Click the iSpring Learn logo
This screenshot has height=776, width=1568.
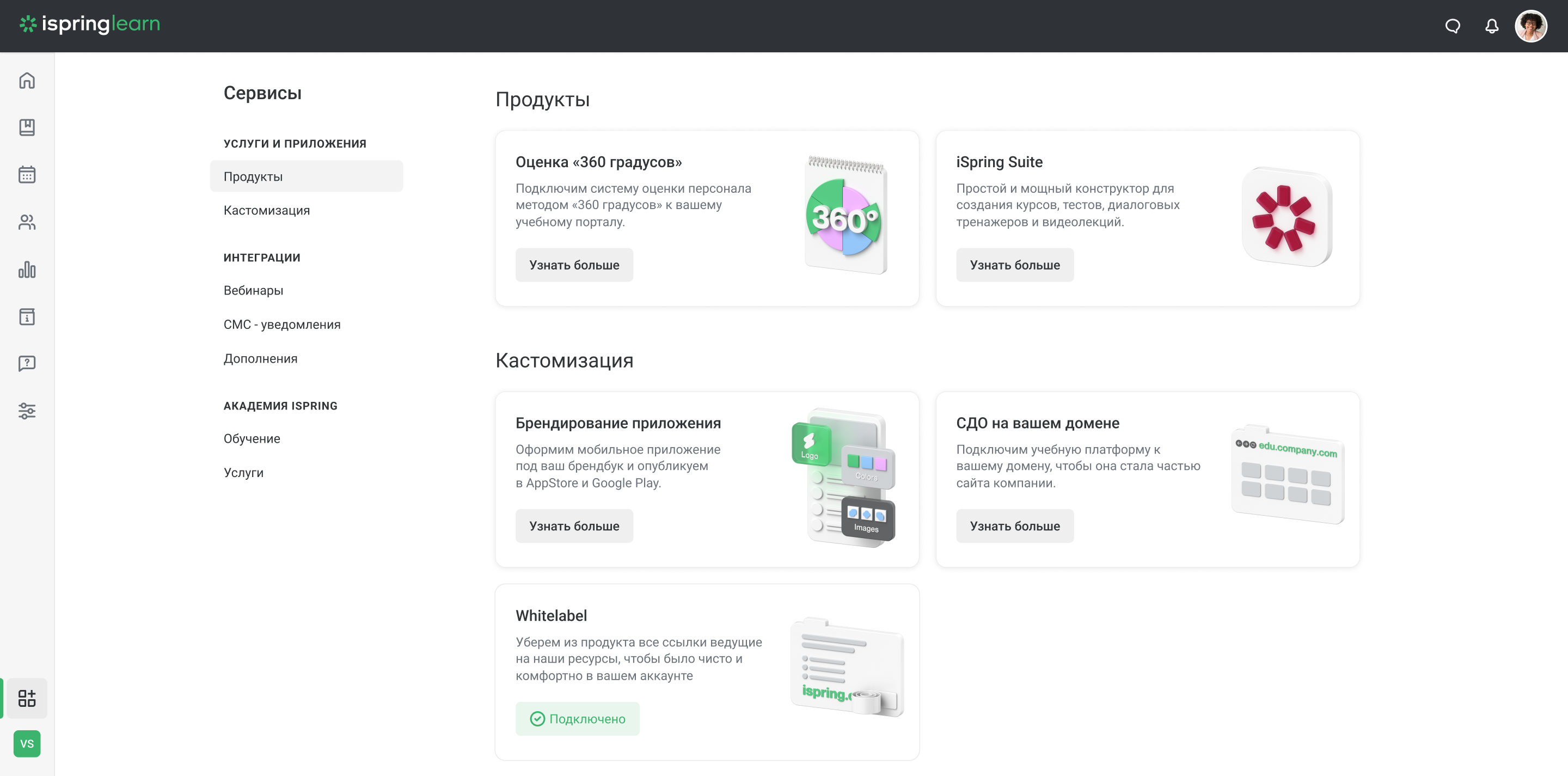pyautogui.click(x=89, y=25)
